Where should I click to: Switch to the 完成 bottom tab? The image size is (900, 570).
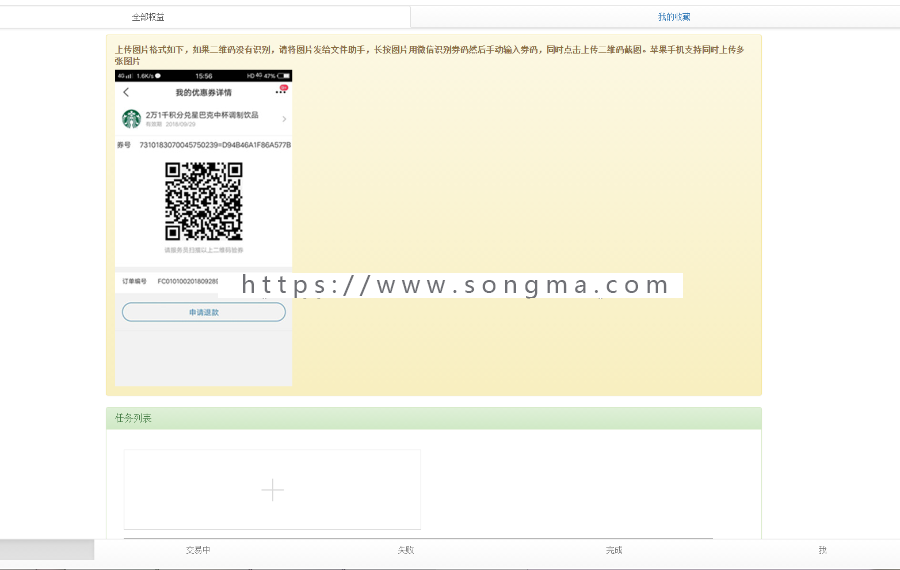click(x=614, y=550)
